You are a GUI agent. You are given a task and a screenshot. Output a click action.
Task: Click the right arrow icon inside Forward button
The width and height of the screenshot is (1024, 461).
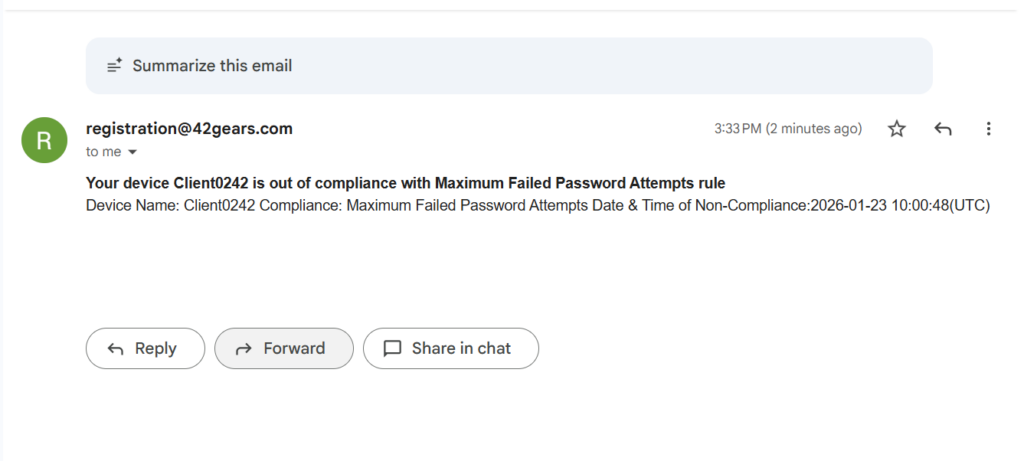[x=243, y=349]
